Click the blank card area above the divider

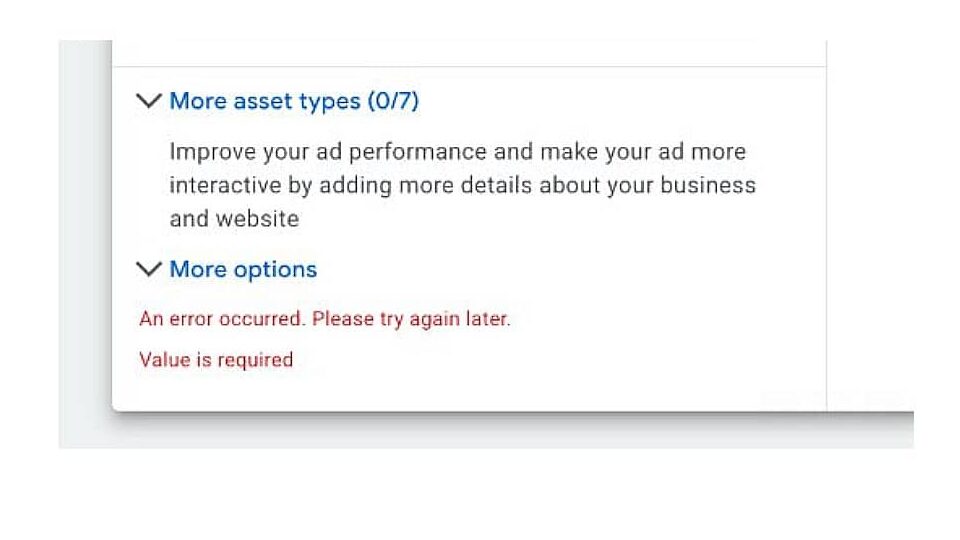470,52
